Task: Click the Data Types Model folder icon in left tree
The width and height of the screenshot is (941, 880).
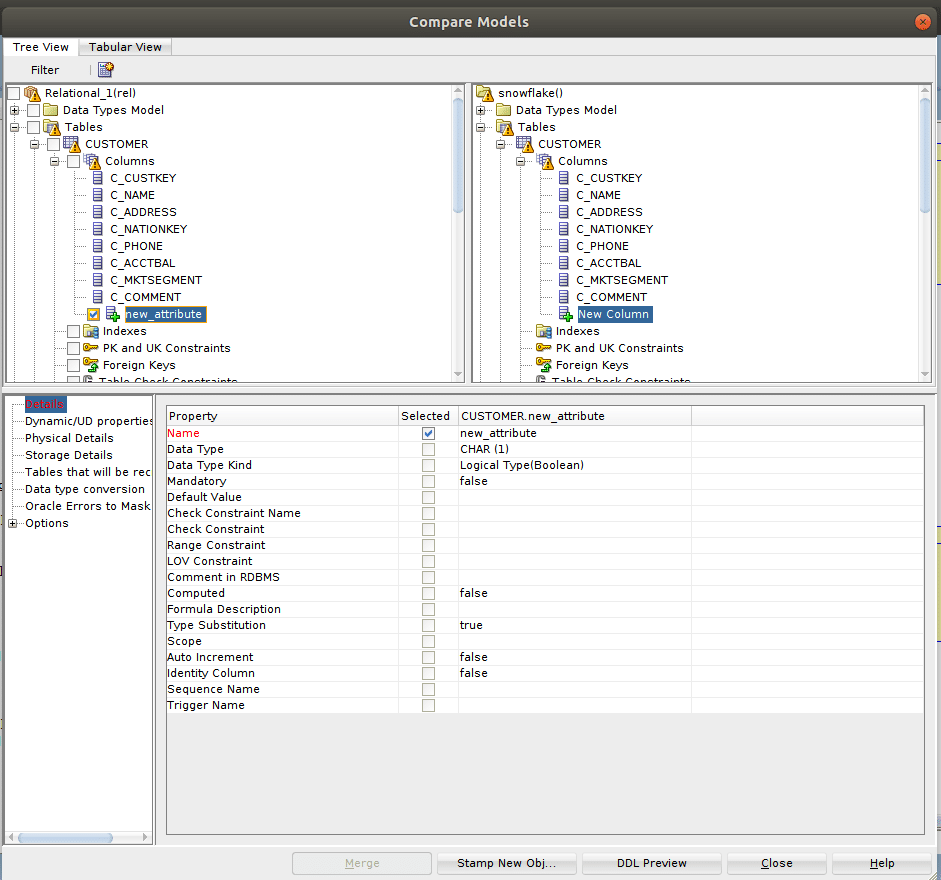Action: click(x=50, y=110)
